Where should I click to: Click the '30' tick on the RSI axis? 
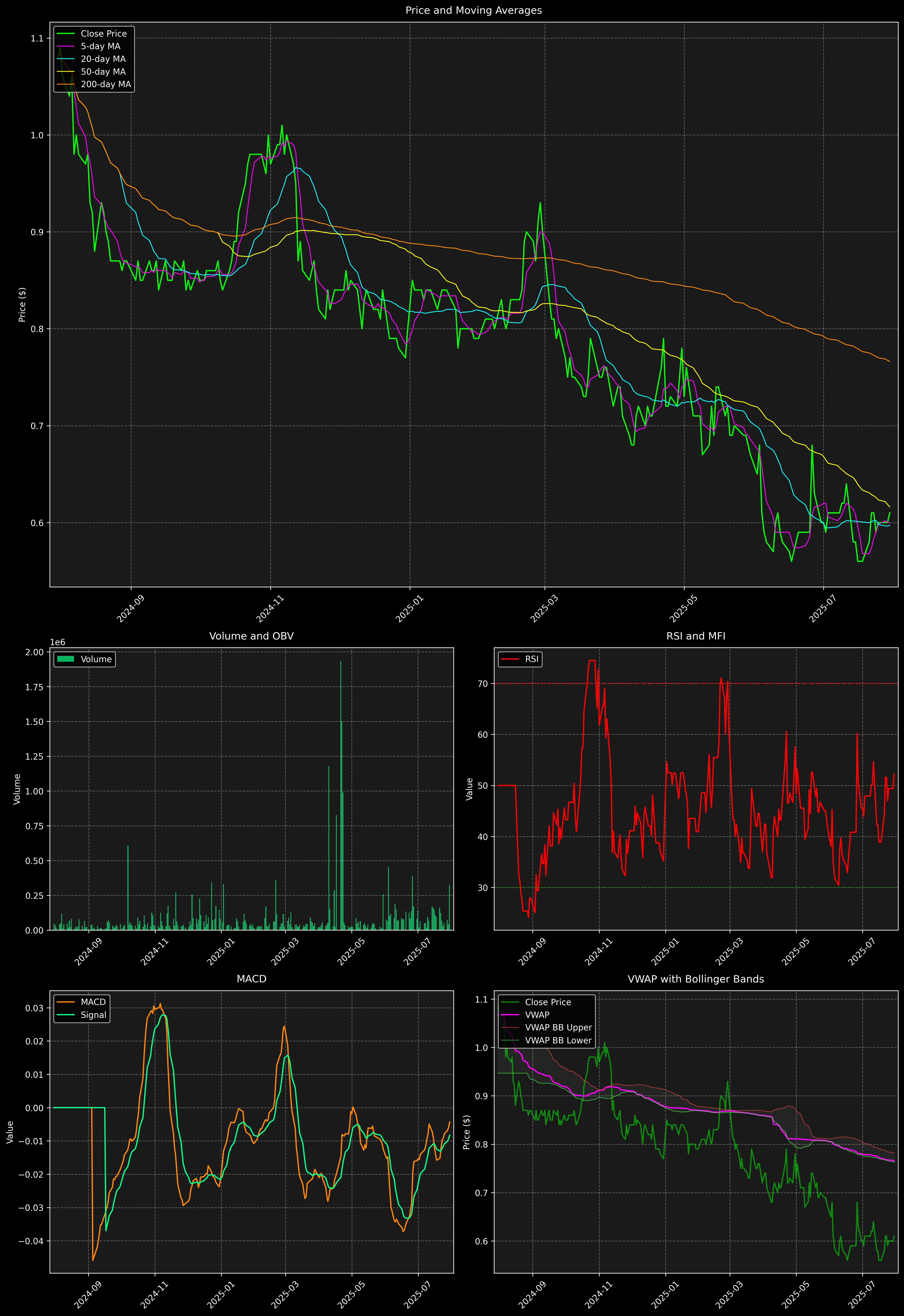[483, 888]
